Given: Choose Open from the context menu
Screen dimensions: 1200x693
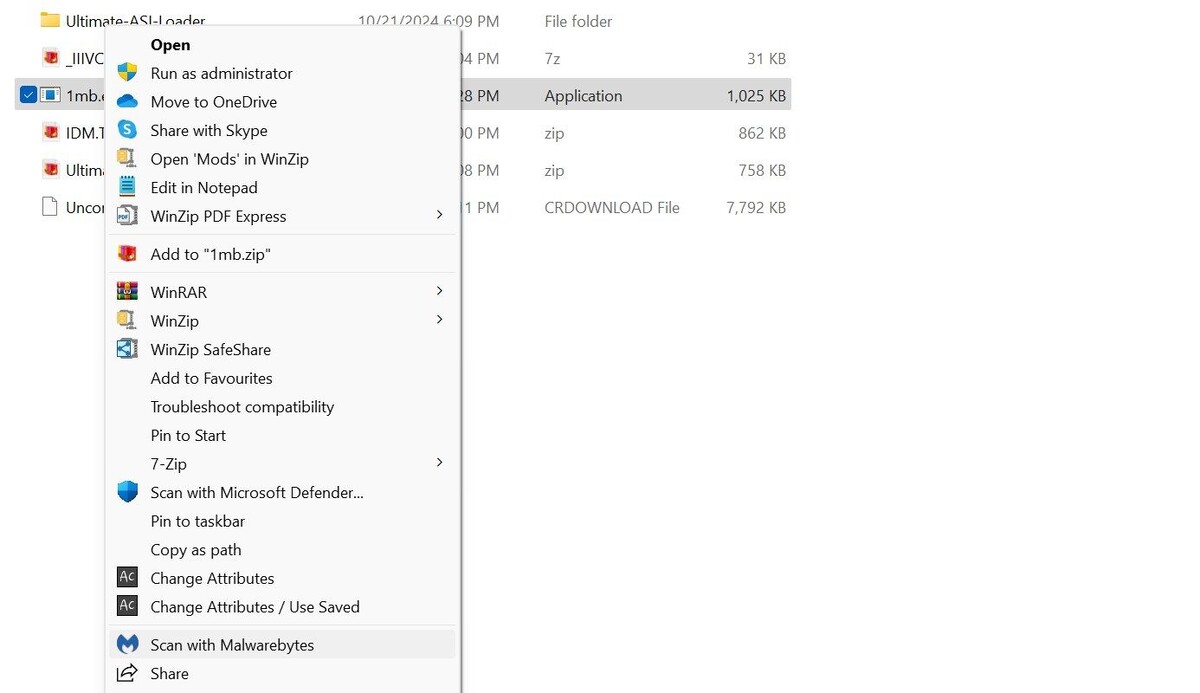Looking at the screenshot, I should [282, 44].
